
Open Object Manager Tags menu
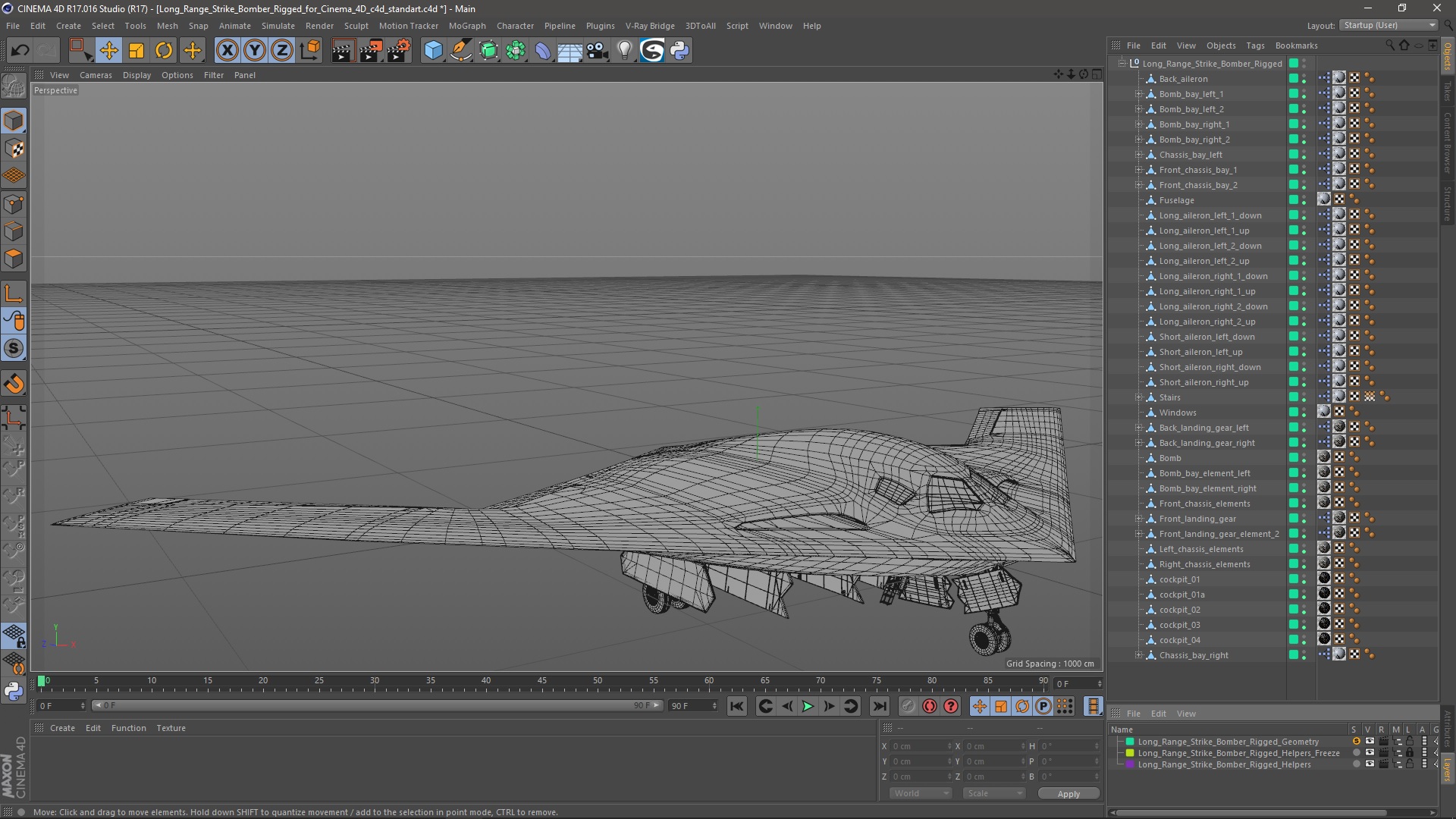pyautogui.click(x=1255, y=45)
